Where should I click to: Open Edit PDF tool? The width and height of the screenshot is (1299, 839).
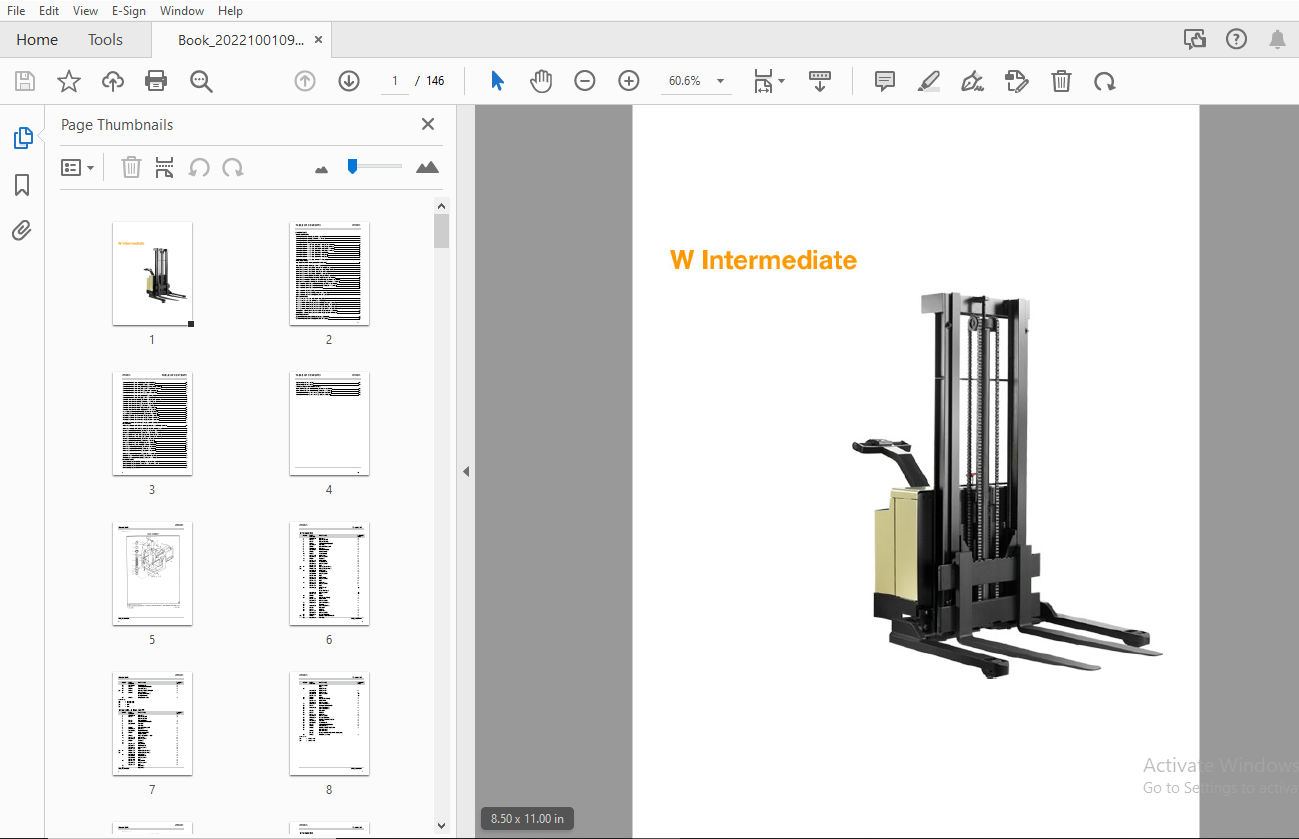click(x=1017, y=81)
